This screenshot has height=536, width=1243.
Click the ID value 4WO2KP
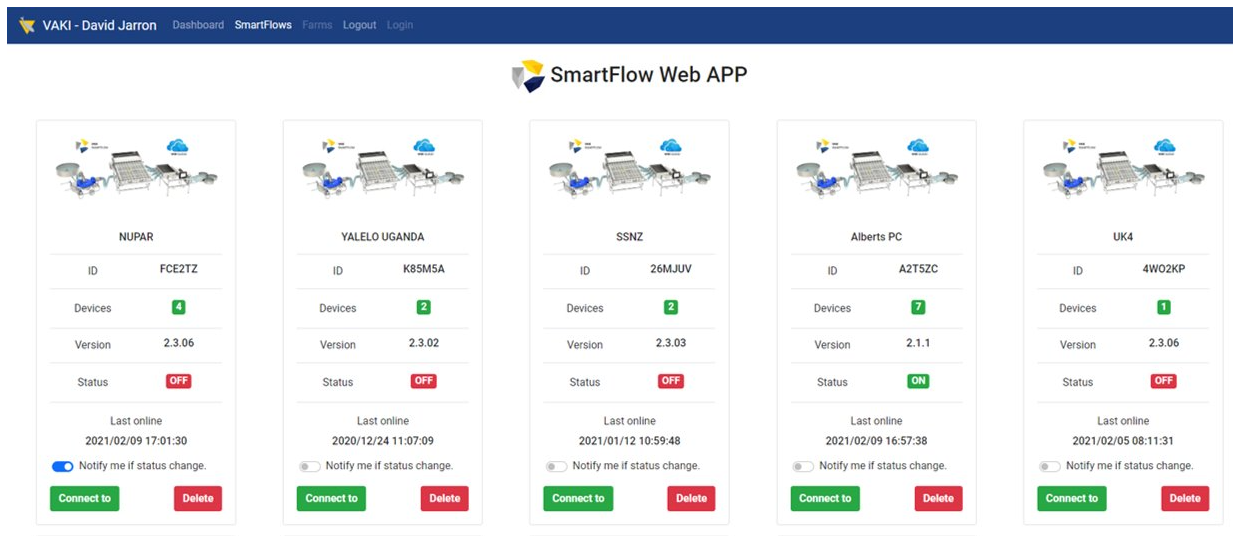pos(1164,269)
